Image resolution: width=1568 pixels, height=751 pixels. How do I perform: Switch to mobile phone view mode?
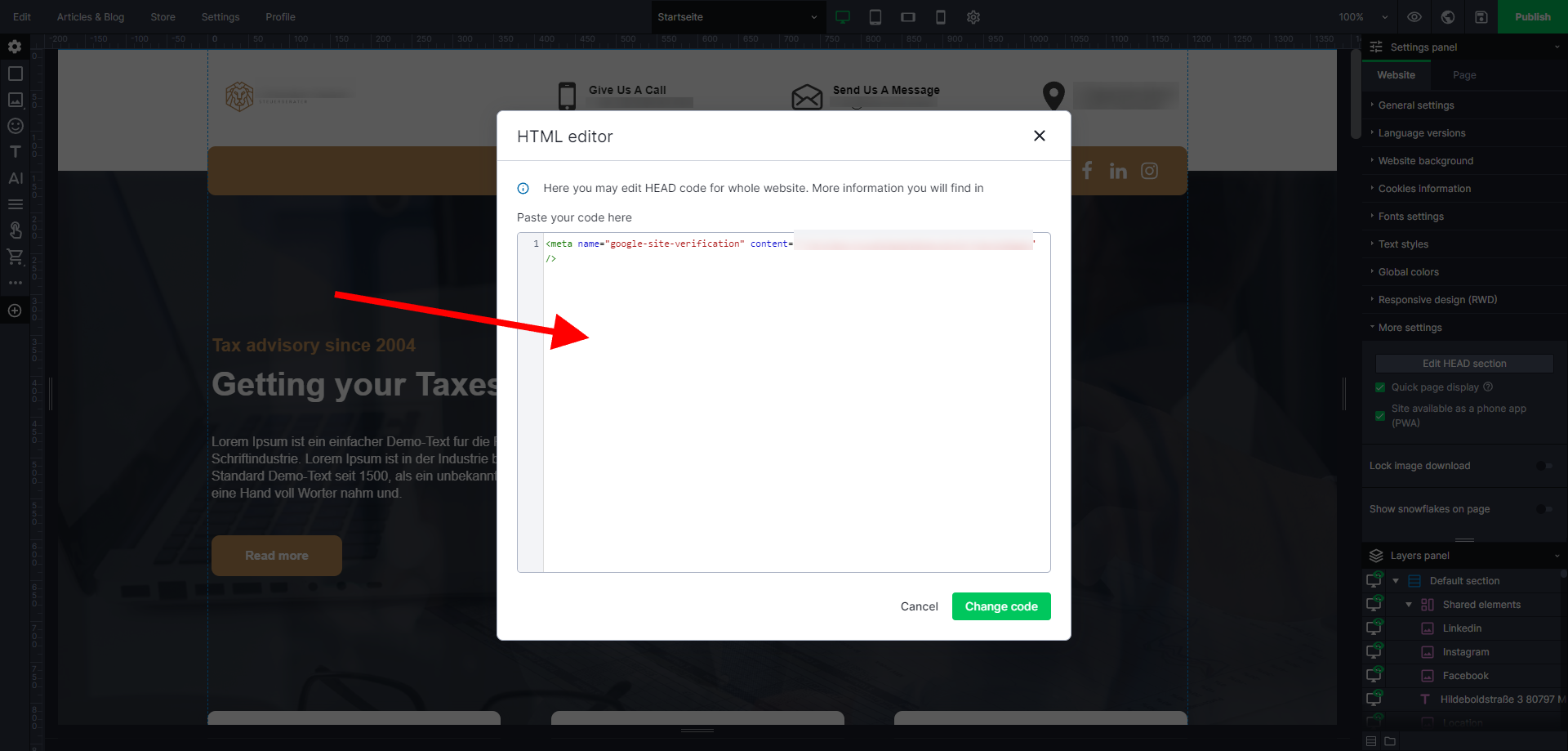[x=941, y=17]
